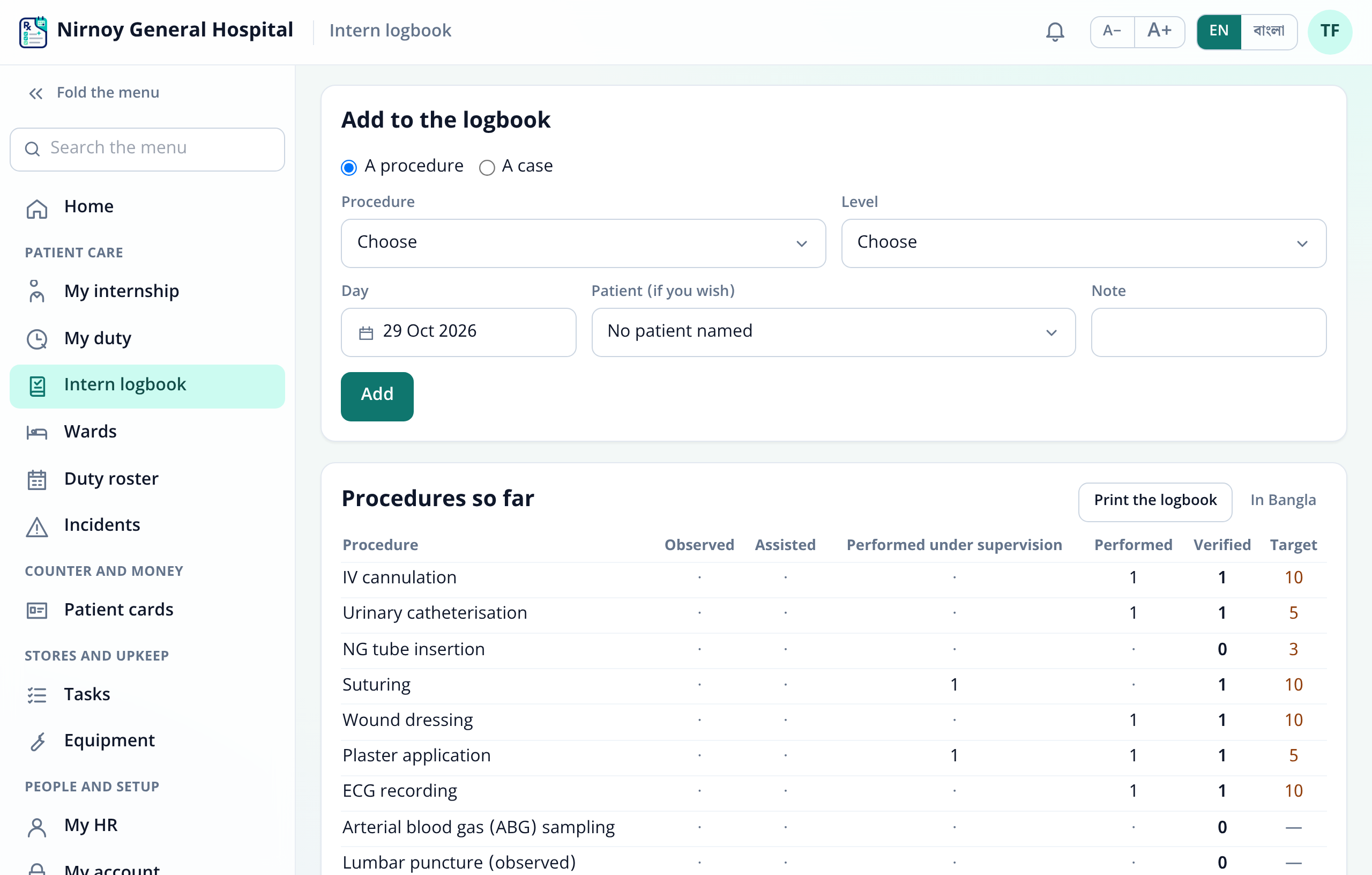Click the My duty clock icon
Viewport: 1372px width, 875px height.
pyautogui.click(x=37, y=339)
